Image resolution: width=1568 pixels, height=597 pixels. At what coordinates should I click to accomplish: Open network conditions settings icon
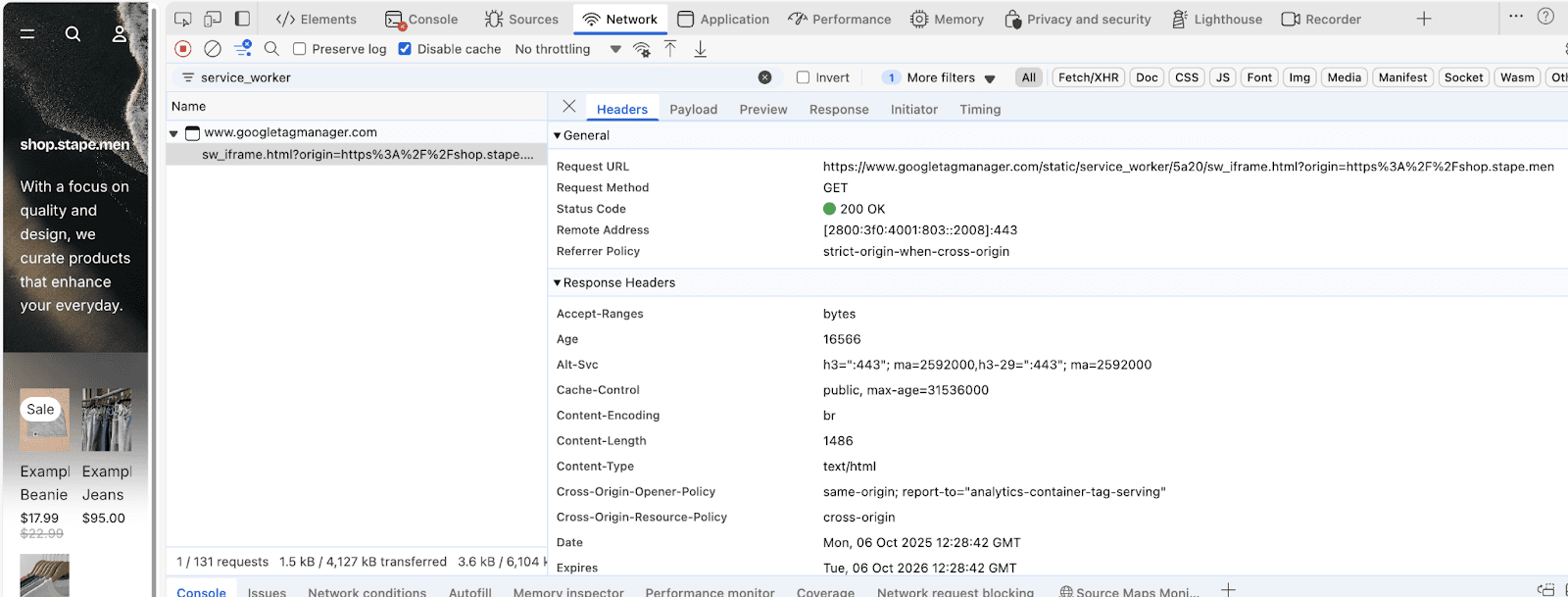pos(642,49)
